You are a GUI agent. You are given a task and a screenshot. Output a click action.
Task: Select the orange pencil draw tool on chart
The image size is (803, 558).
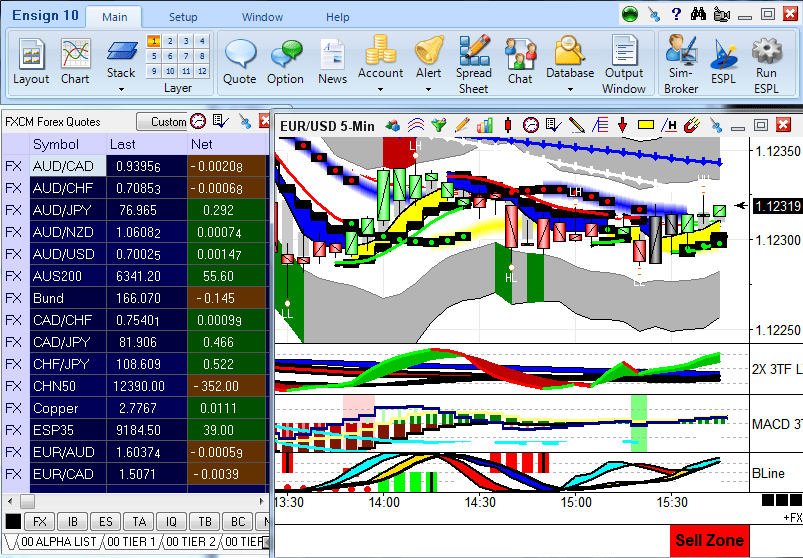tap(462, 125)
